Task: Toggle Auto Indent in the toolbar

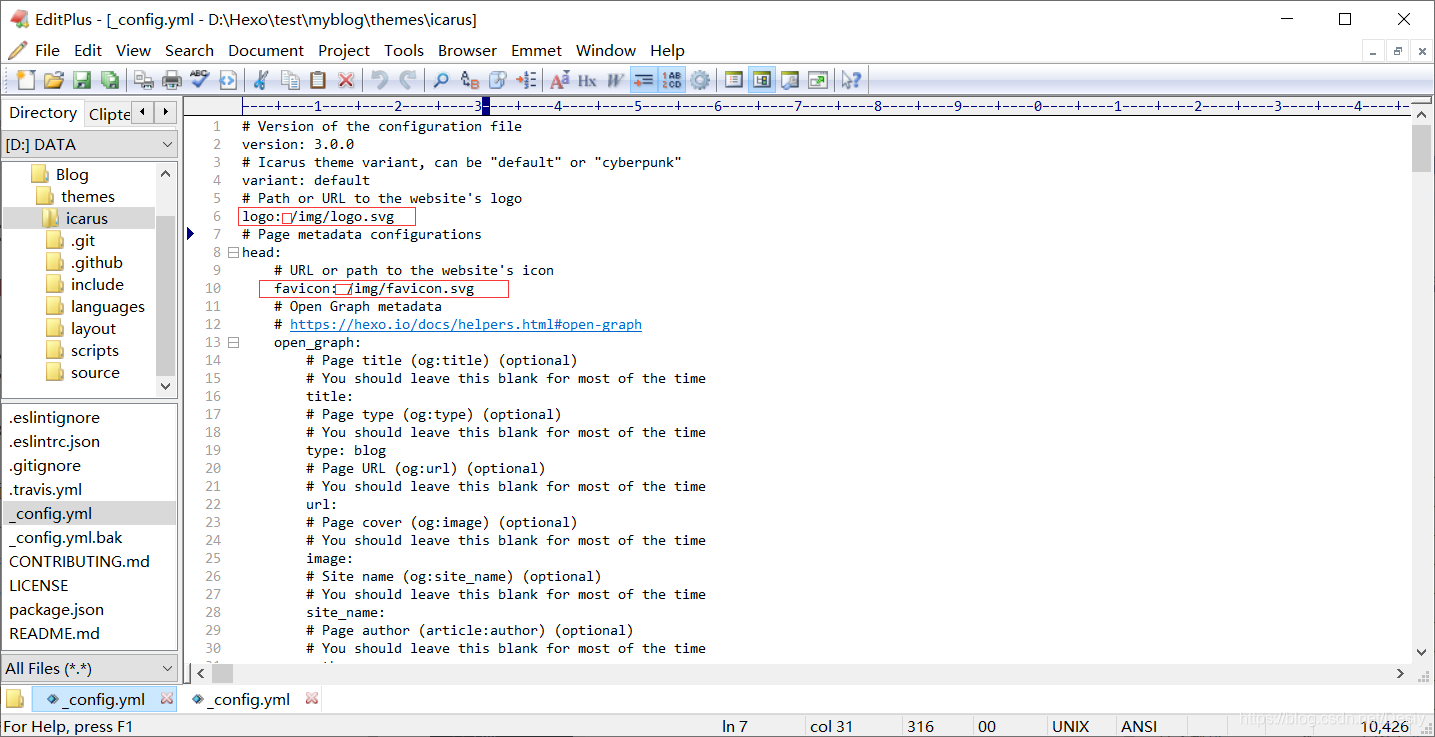Action: [644, 80]
